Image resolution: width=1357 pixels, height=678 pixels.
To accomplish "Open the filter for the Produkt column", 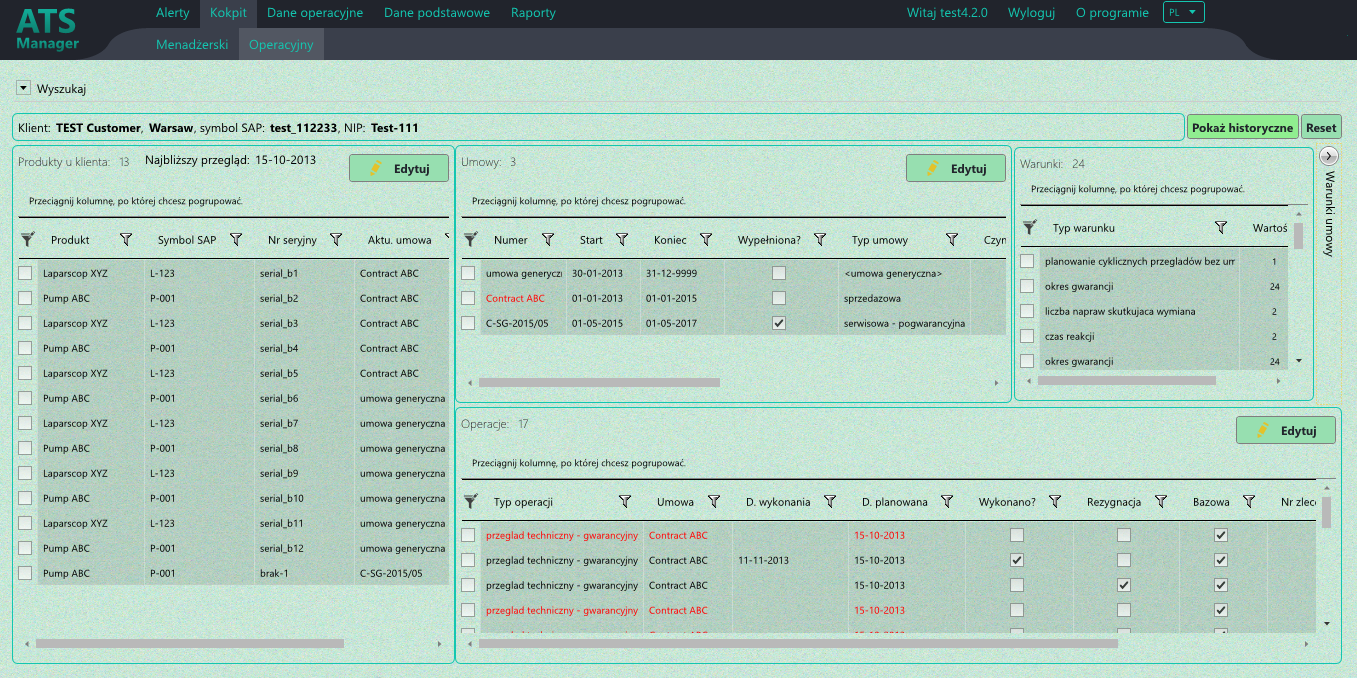I will pyautogui.click(x=125, y=240).
